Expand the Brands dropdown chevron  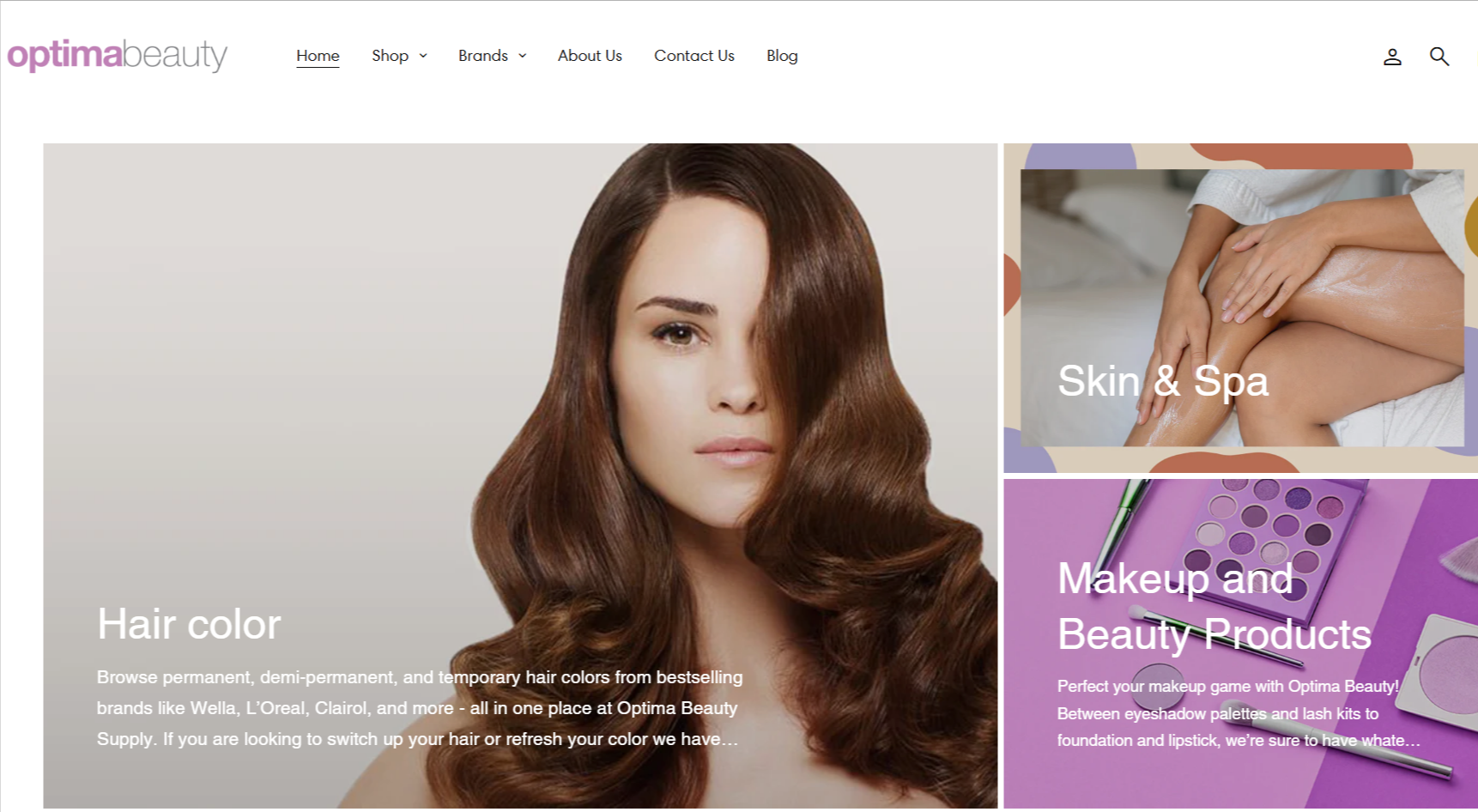[523, 56]
